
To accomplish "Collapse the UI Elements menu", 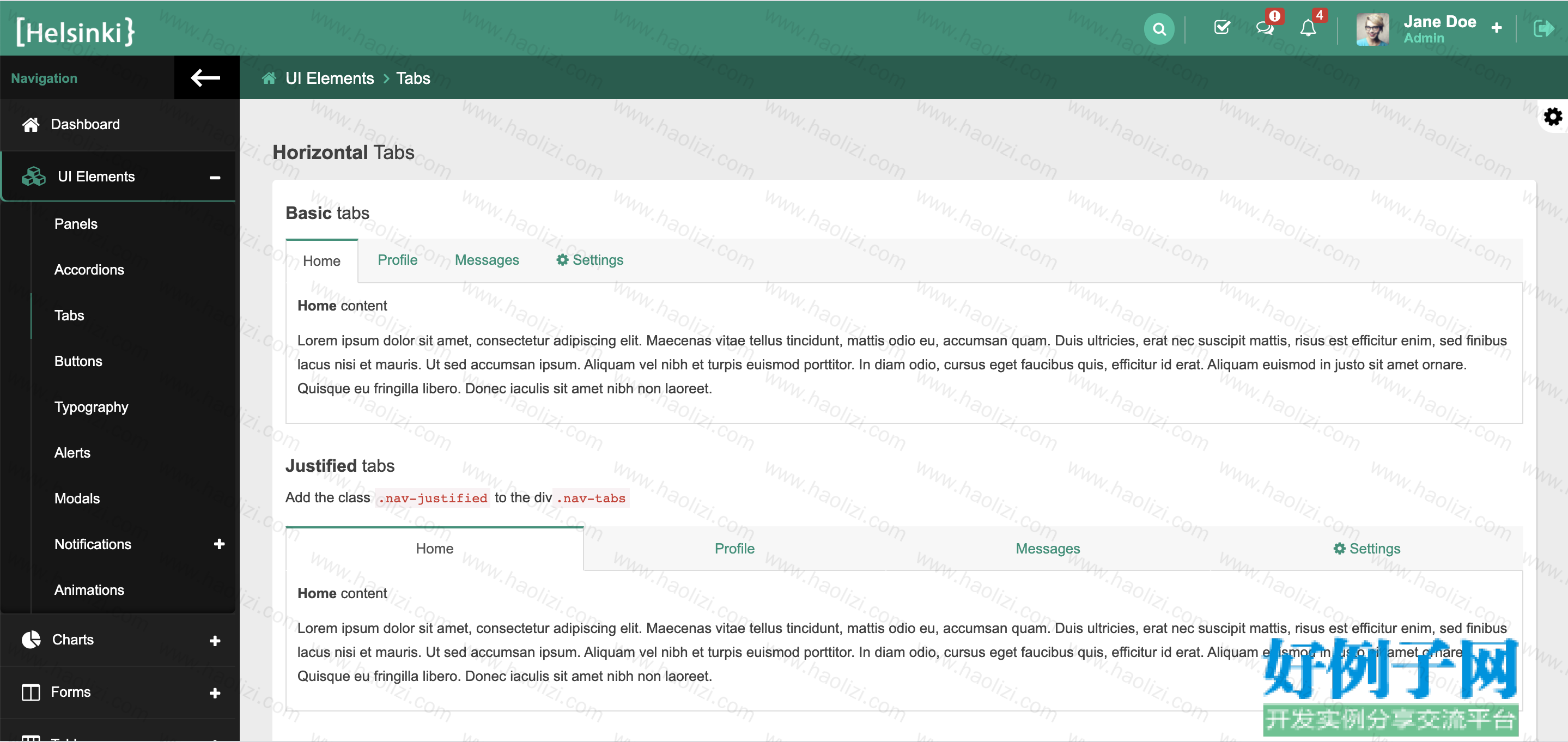I will click(214, 177).
